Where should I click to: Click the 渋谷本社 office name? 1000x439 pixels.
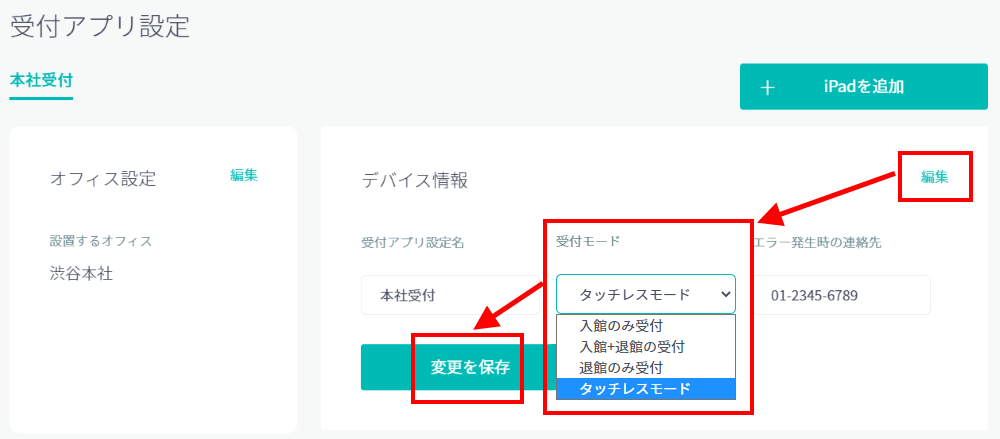point(81,273)
